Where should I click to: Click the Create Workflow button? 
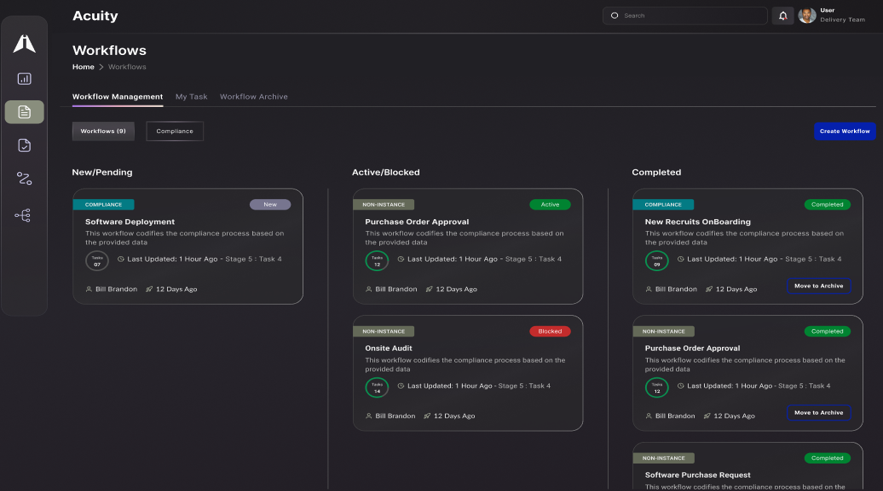coord(845,131)
